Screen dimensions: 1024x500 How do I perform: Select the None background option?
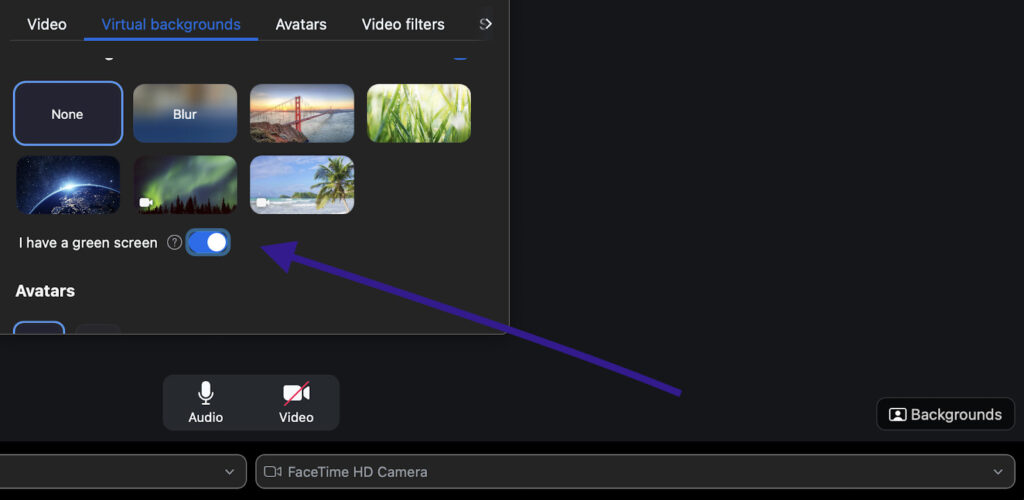pyautogui.click(x=68, y=114)
